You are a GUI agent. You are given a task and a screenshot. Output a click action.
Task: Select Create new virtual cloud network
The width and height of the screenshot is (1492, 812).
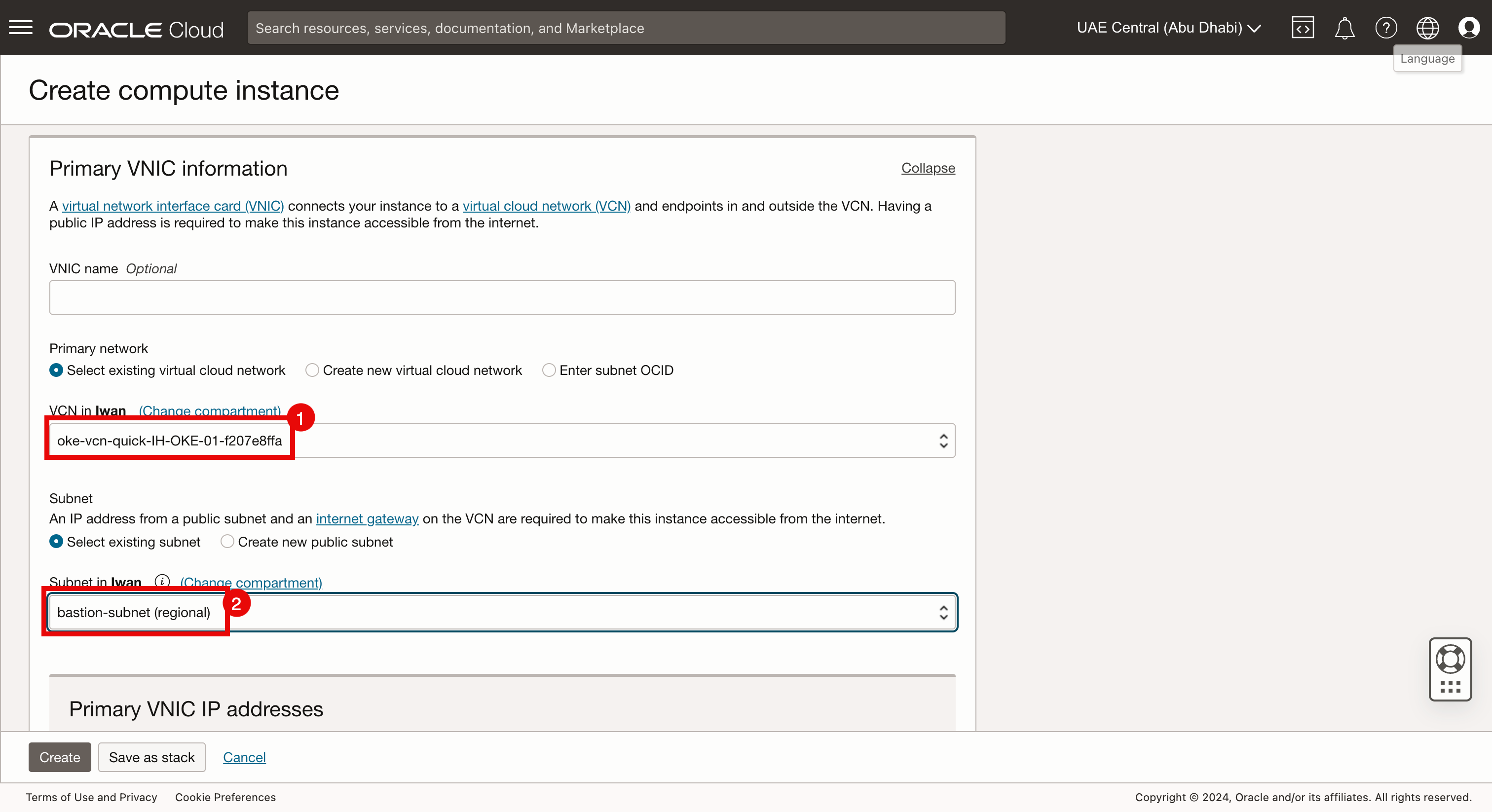312,370
